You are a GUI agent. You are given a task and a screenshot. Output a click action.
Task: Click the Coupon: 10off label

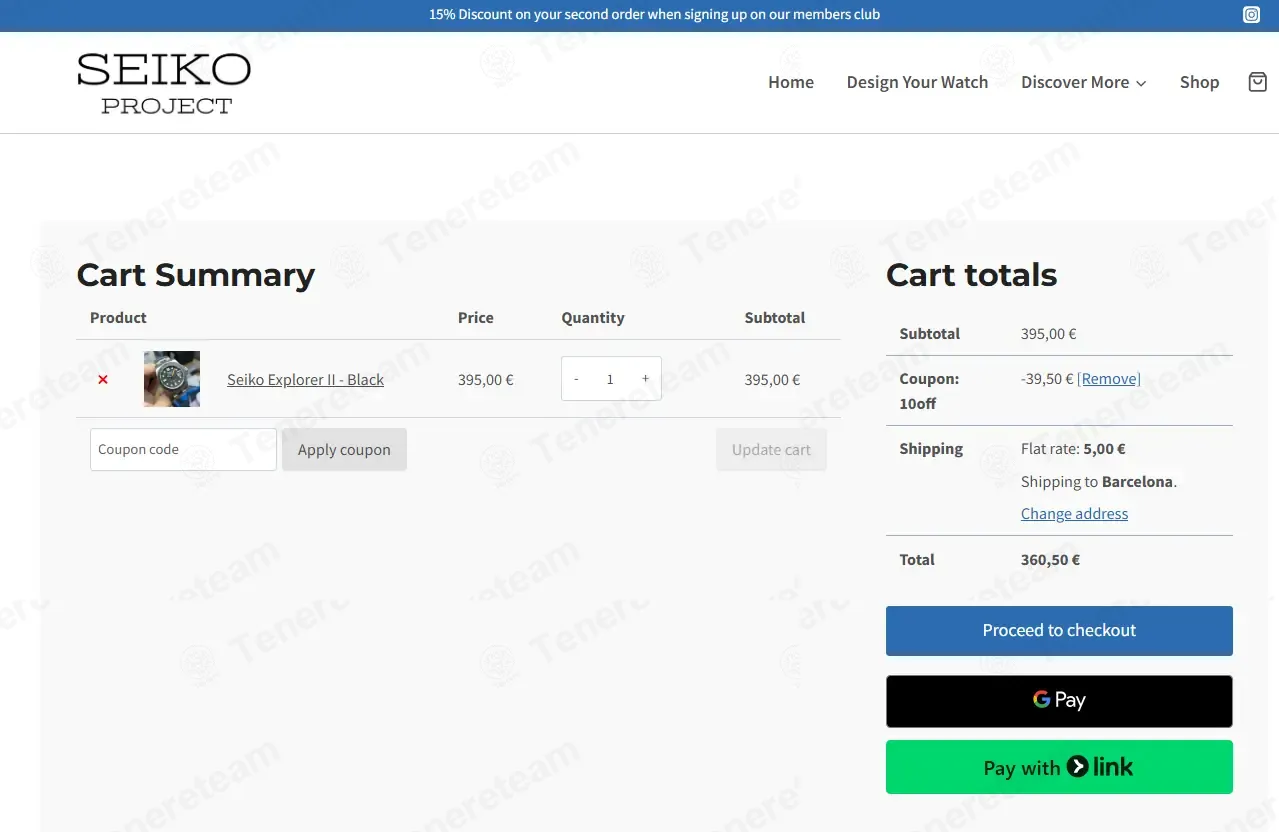click(929, 391)
